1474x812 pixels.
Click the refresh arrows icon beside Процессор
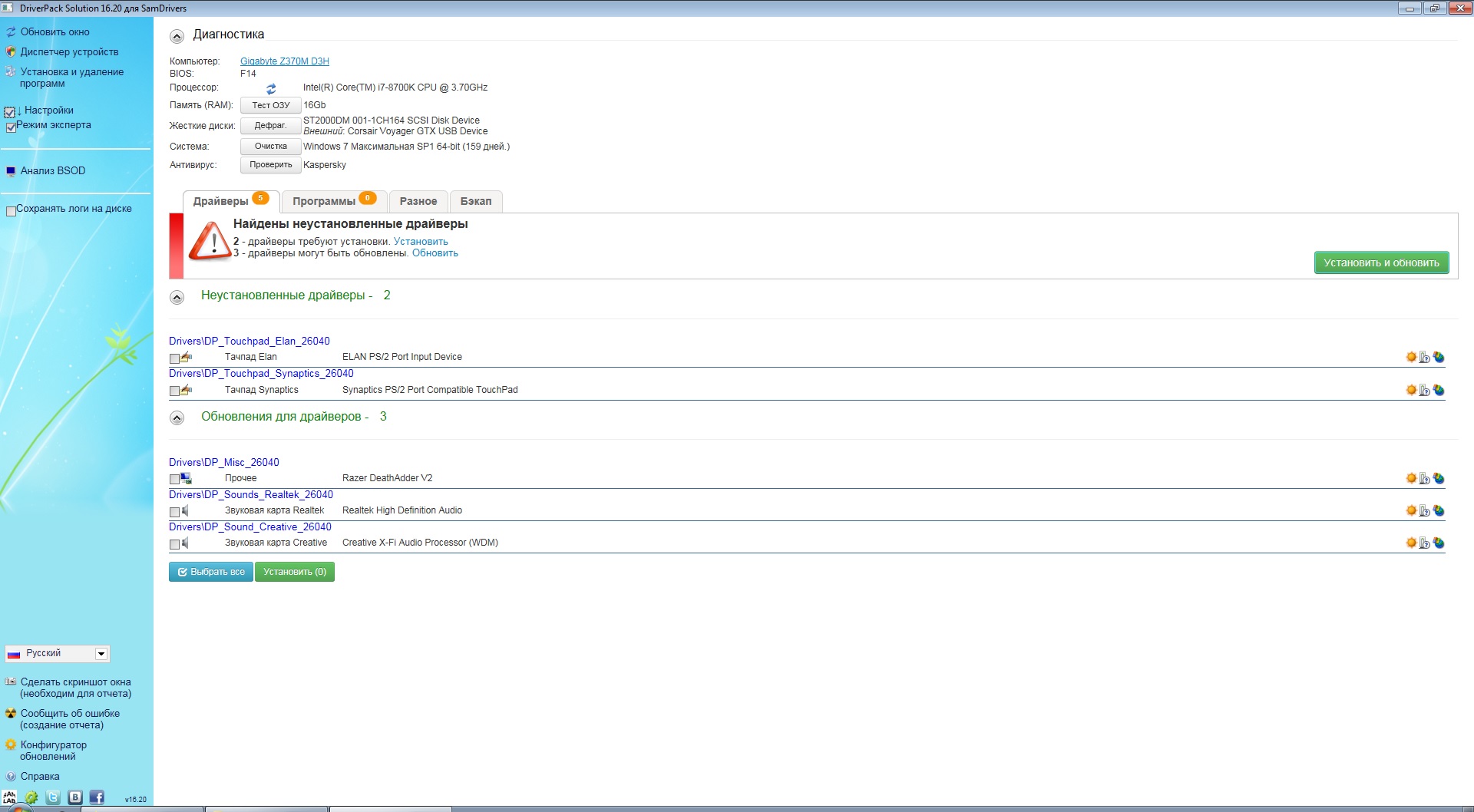pyautogui.click(x=271, y=89)
